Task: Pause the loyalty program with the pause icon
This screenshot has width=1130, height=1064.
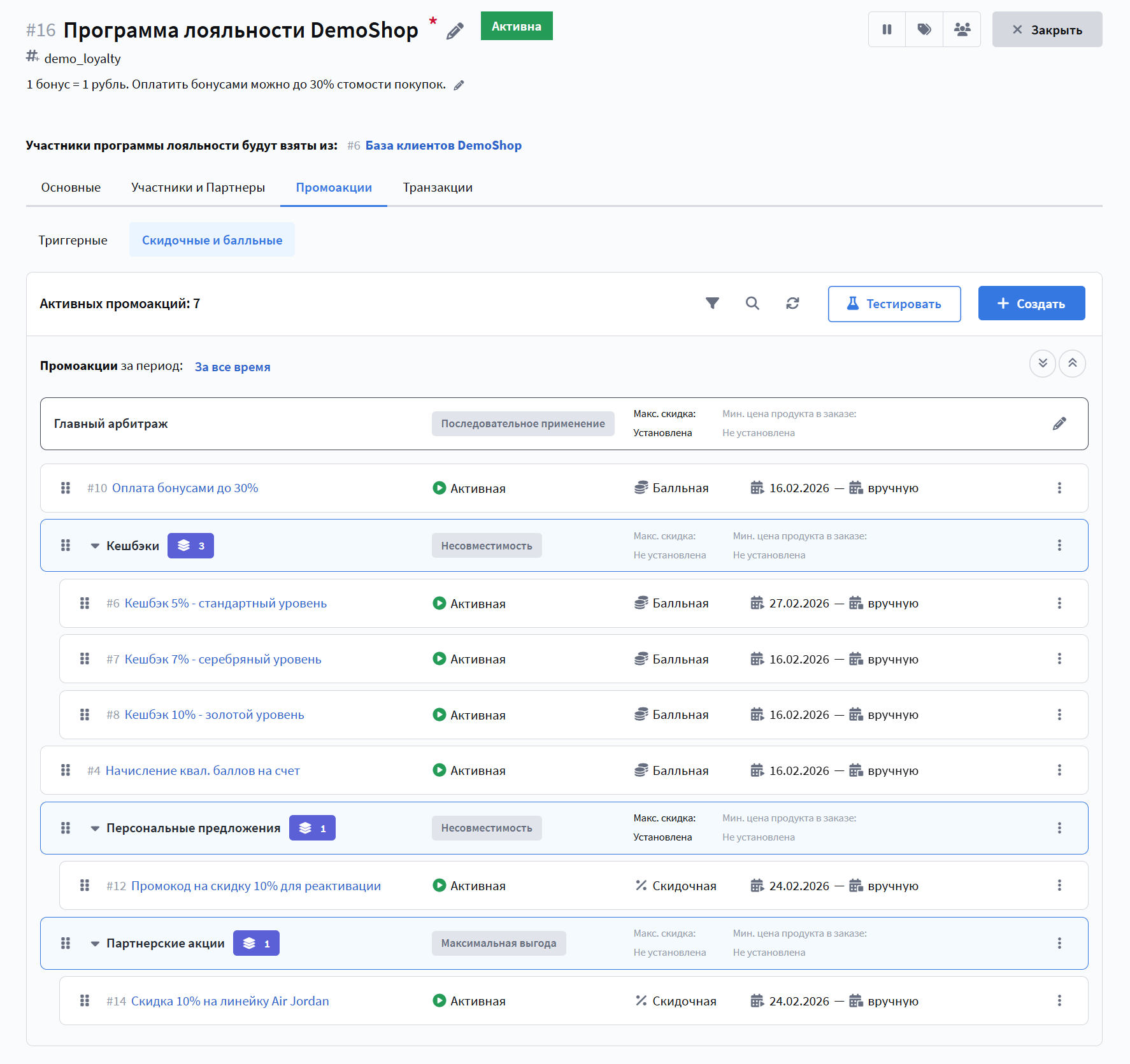Action: [887, 29]
